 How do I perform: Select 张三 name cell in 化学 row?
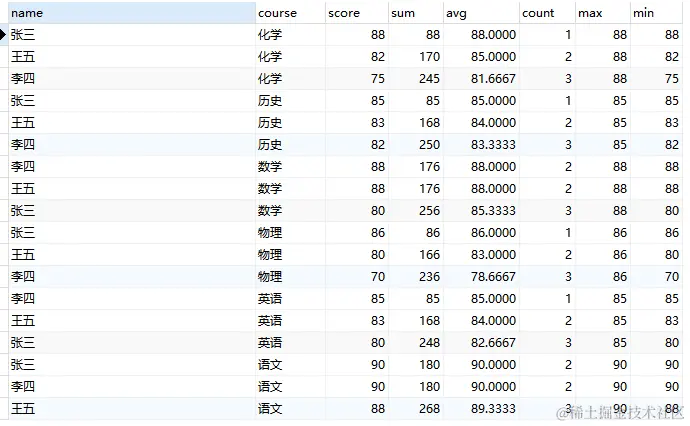pos(132,35)
